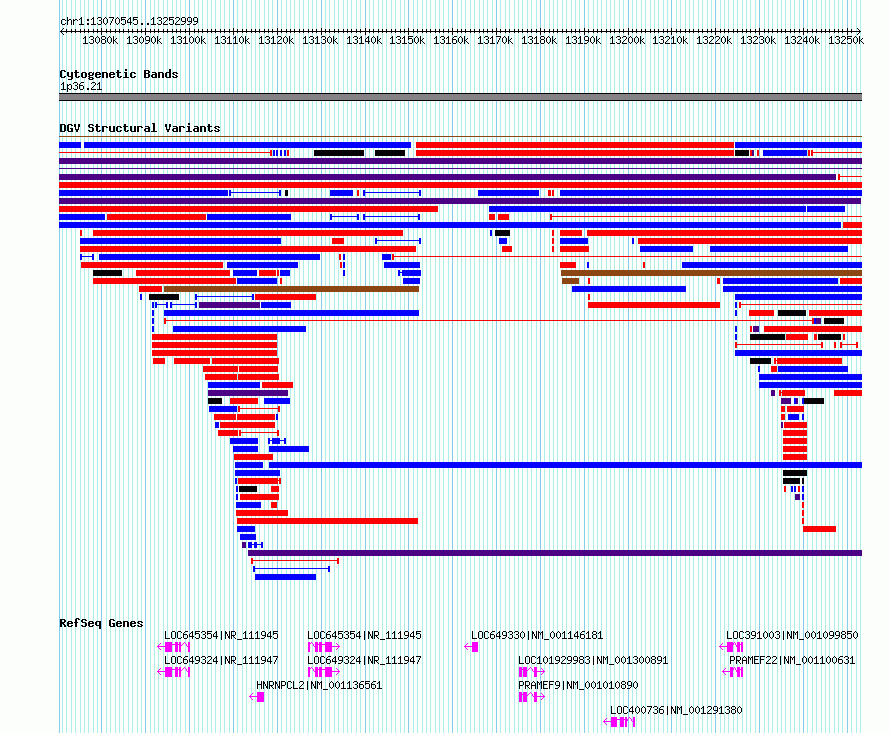Click the 13100k ruler tick label
The image size is (890, 733).
click(x=188, y=40)
